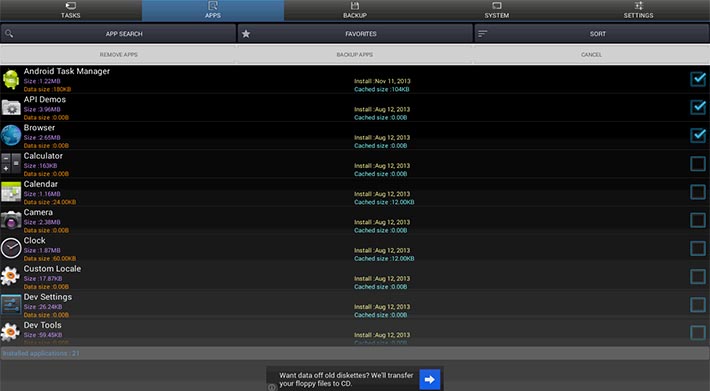Click the API Demos folder icon

pos(11,107)
